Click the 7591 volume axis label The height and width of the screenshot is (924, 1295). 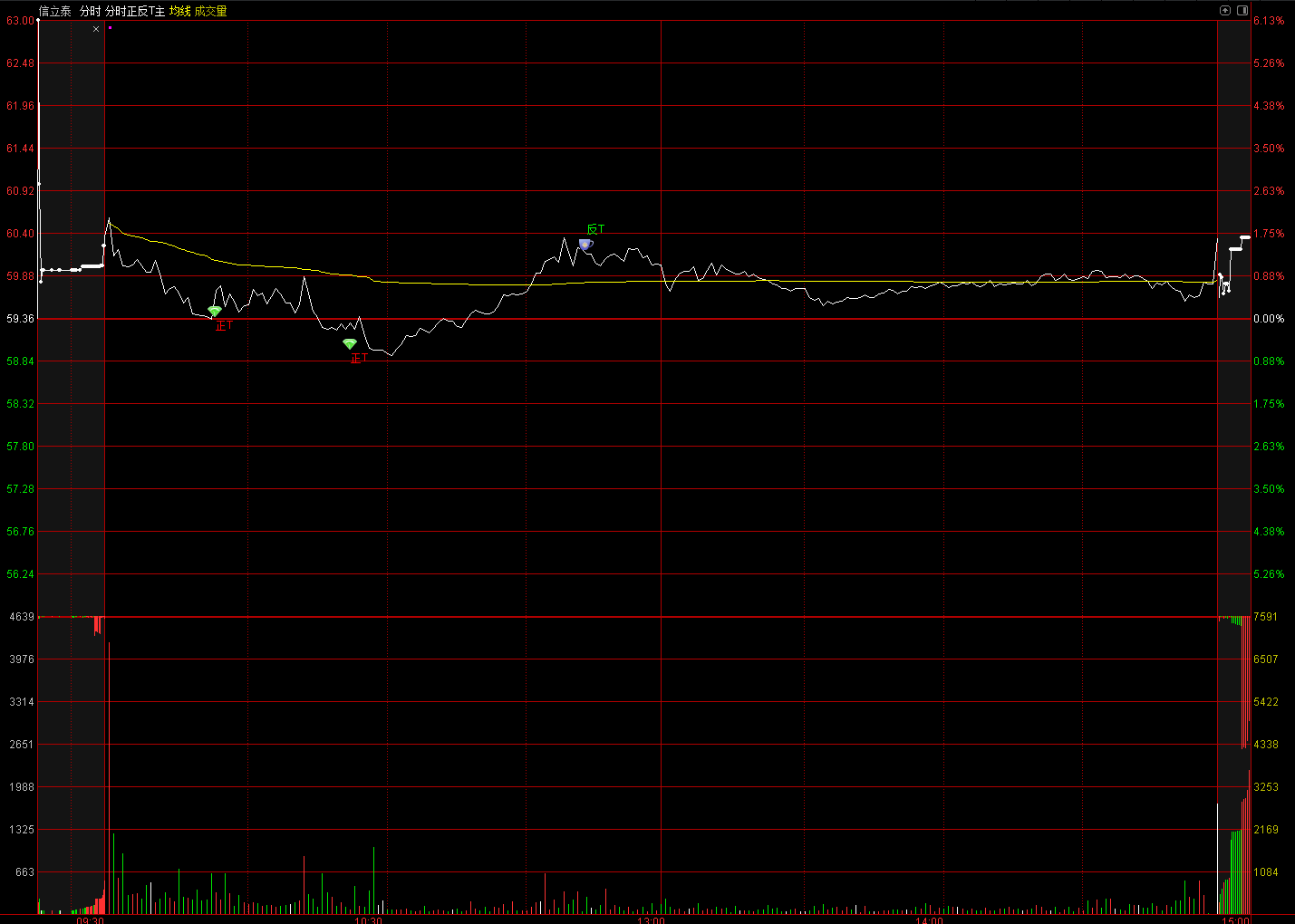tap(1265, 616)
